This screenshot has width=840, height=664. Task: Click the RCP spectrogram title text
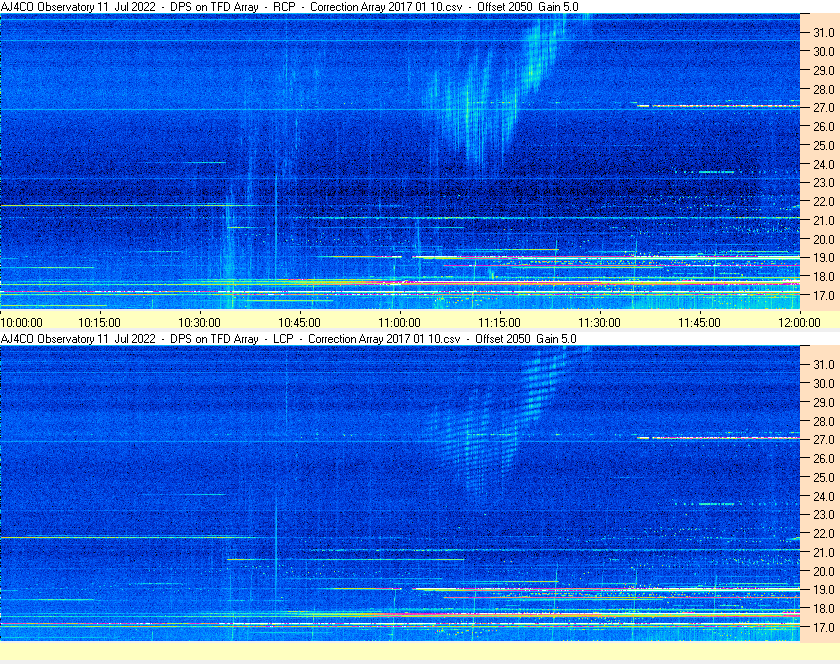pos(289,7)
